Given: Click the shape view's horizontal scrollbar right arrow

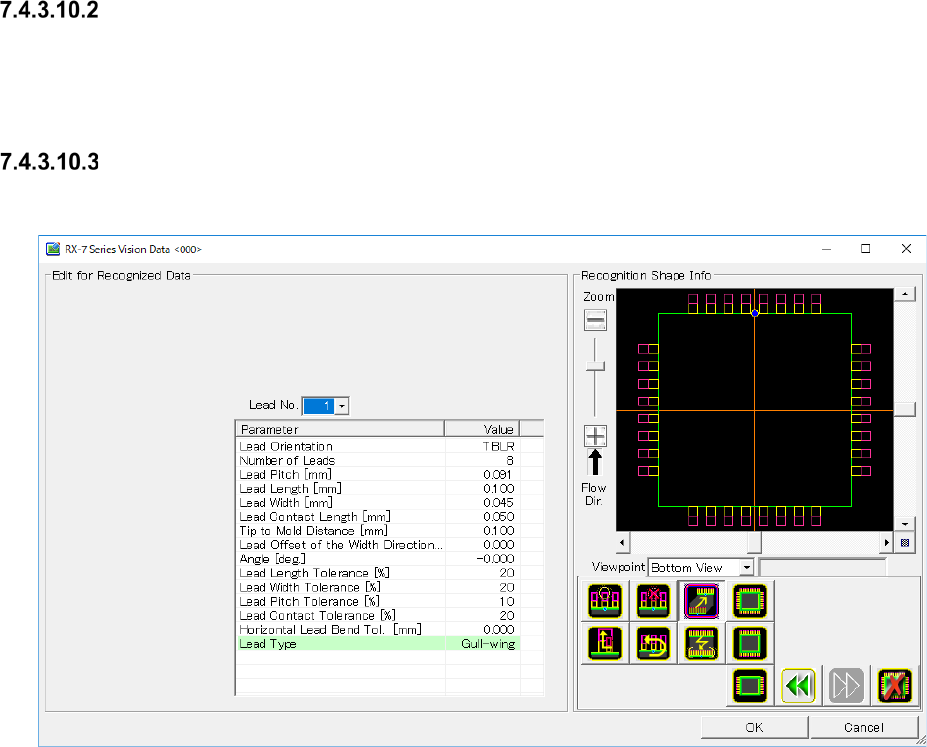Looking at the screenshot, I should [886, 543].
